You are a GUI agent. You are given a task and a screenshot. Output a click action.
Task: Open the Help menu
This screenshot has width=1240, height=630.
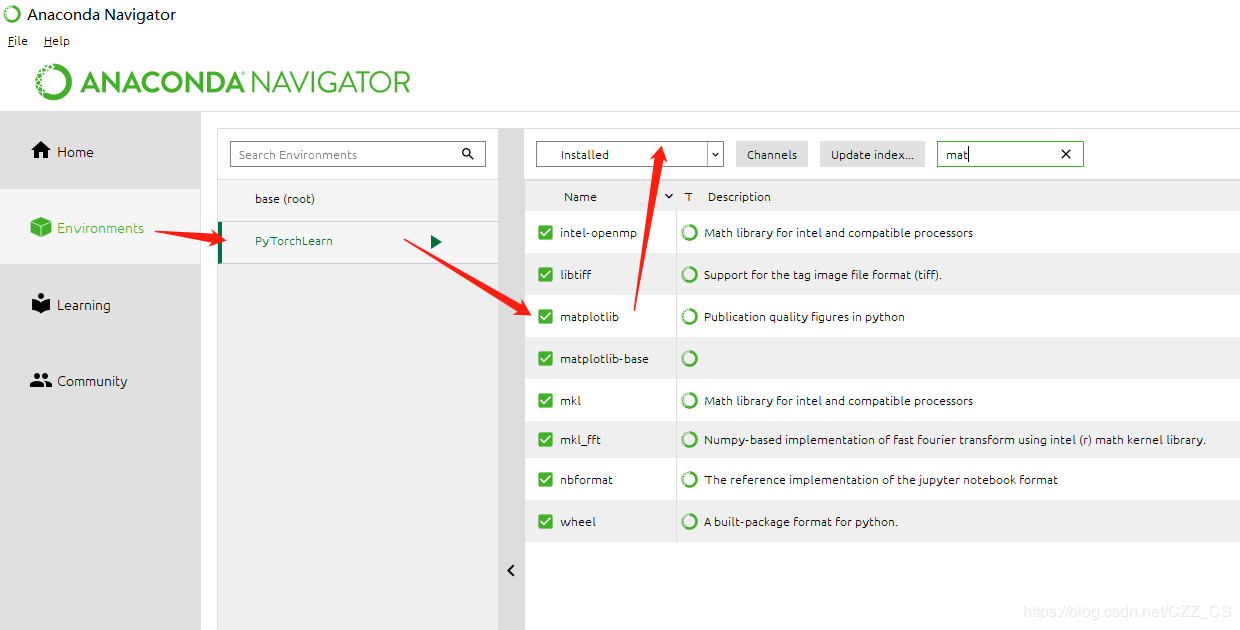coord(57,41)
